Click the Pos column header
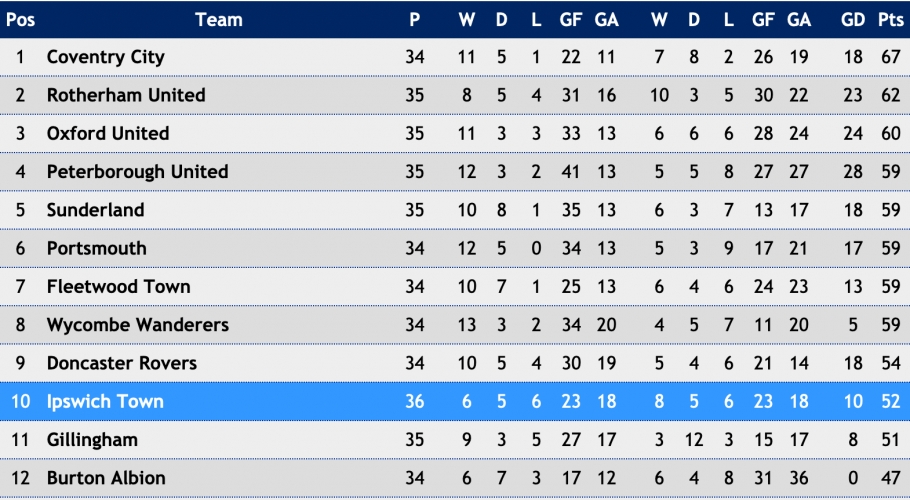This screenshot has width=910, height=500. tap(20, 20)
